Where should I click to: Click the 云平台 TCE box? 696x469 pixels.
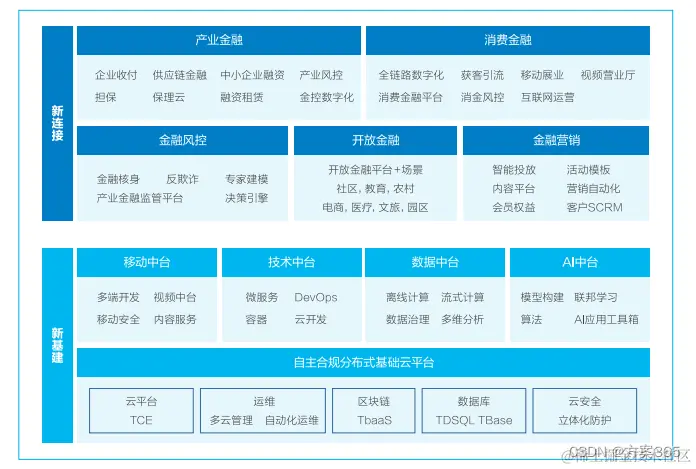[141, 411]
